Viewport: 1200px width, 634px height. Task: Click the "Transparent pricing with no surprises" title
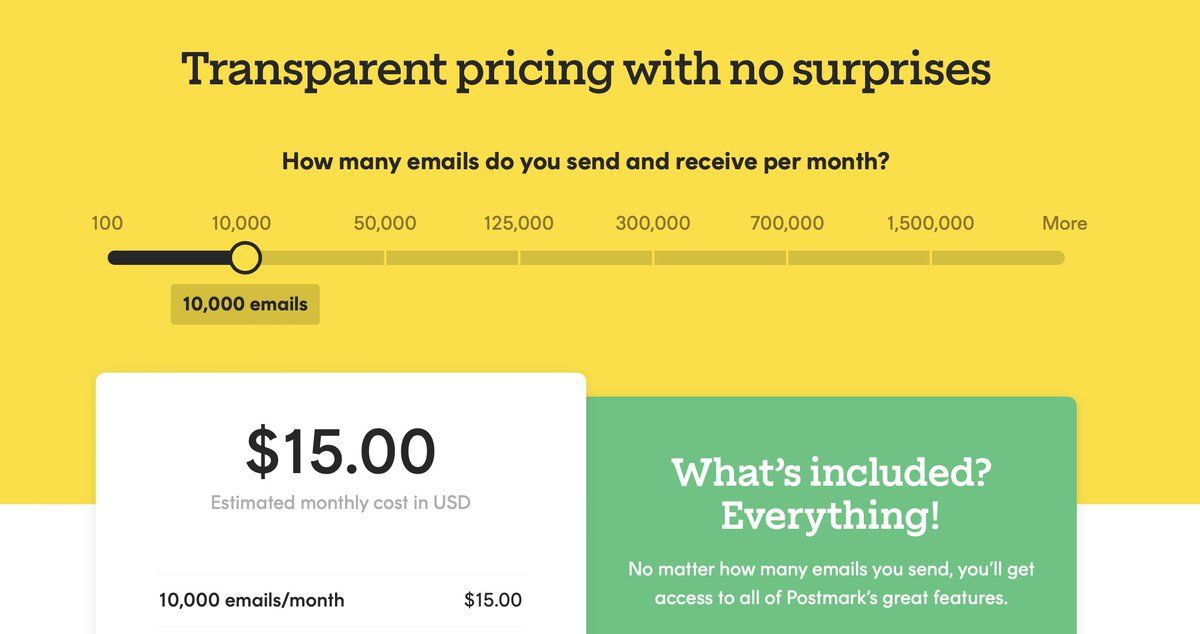[586, 70]
